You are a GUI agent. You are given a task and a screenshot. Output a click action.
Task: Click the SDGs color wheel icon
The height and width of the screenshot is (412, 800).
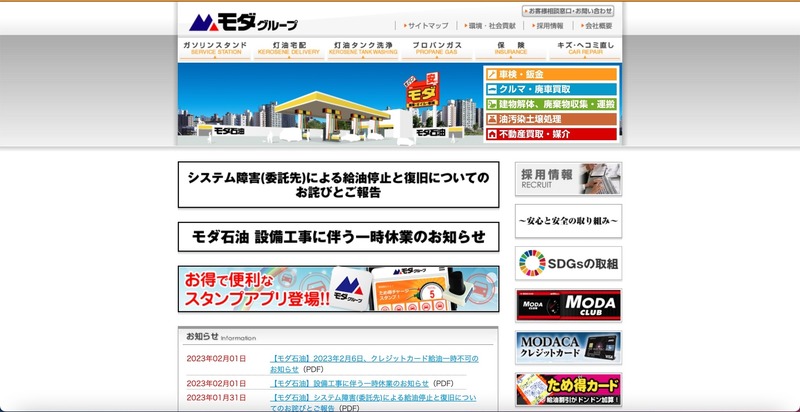[532, 263]
